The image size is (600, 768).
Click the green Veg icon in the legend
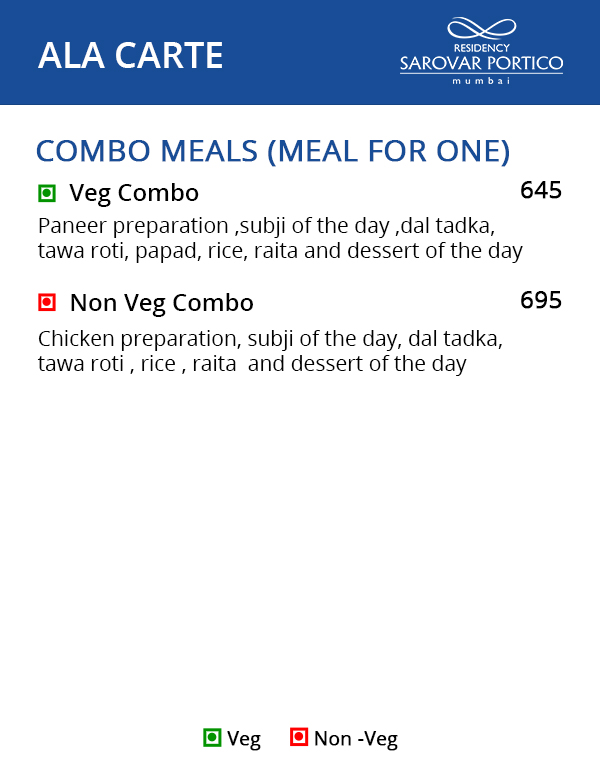[212, 738]
